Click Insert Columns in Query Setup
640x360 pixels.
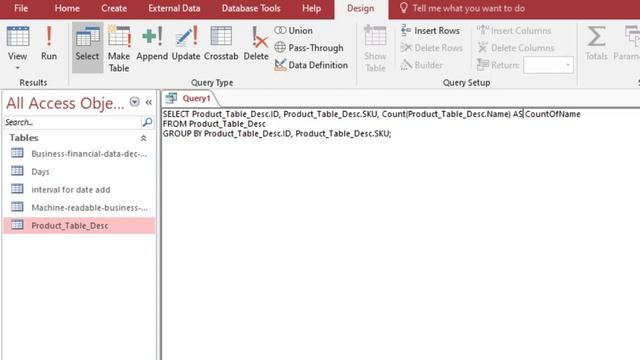[x=514, y=31]
